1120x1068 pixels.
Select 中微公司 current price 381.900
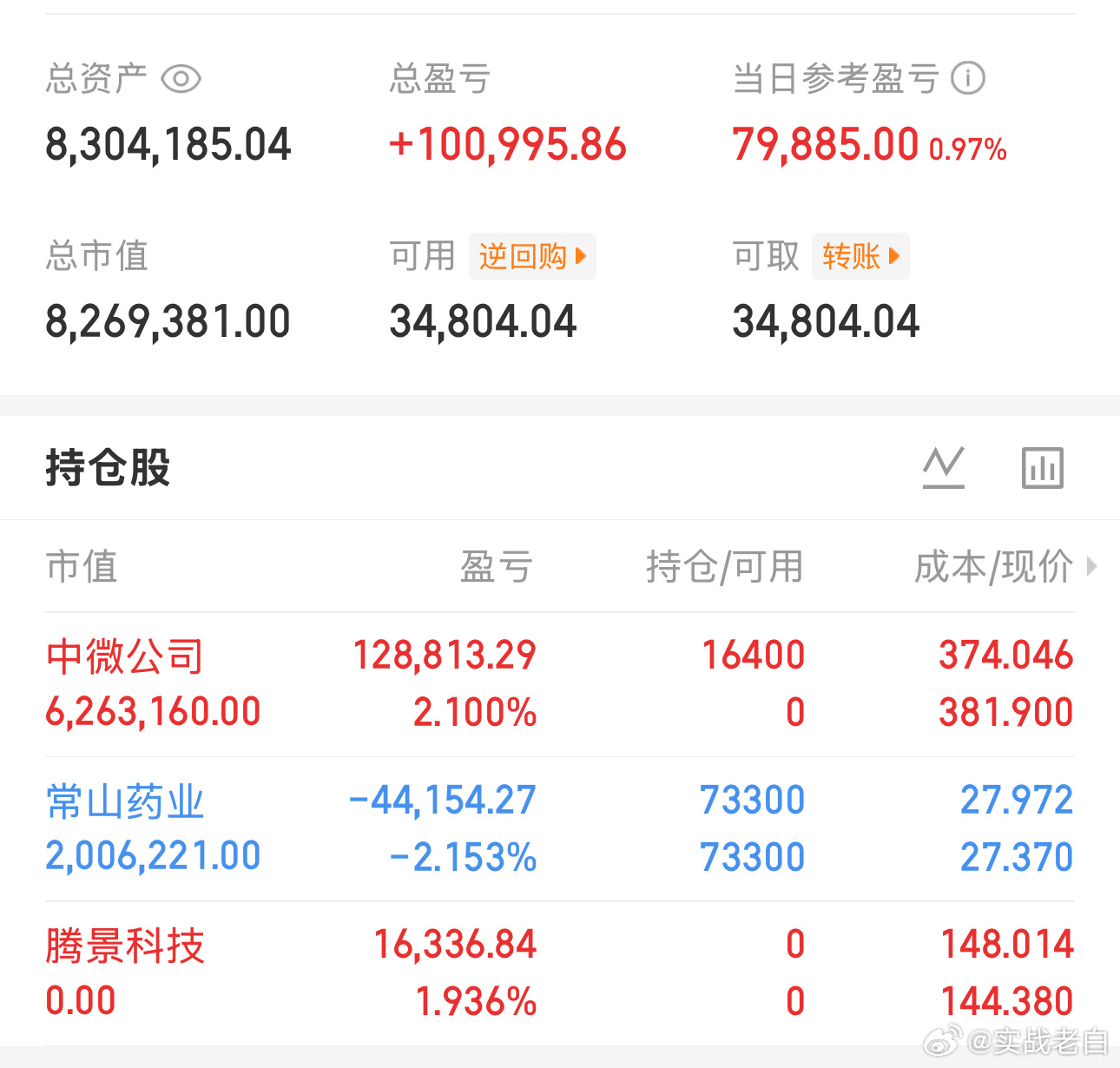[x=1006, y=712]
